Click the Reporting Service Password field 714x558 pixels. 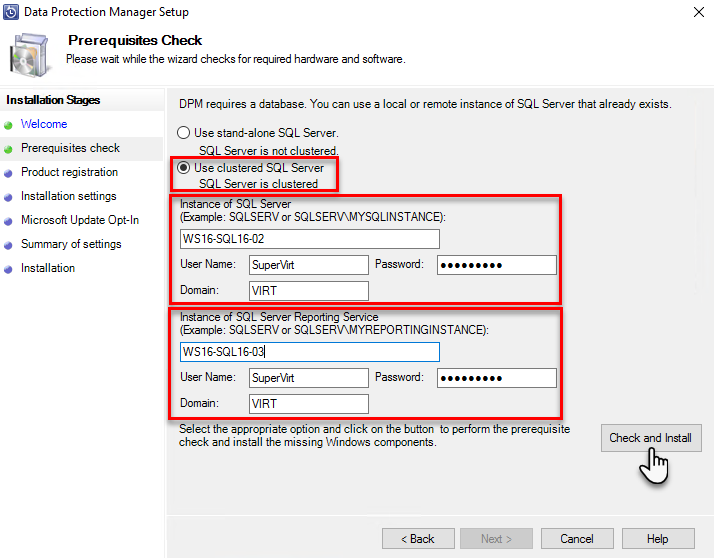click(497, 378)
